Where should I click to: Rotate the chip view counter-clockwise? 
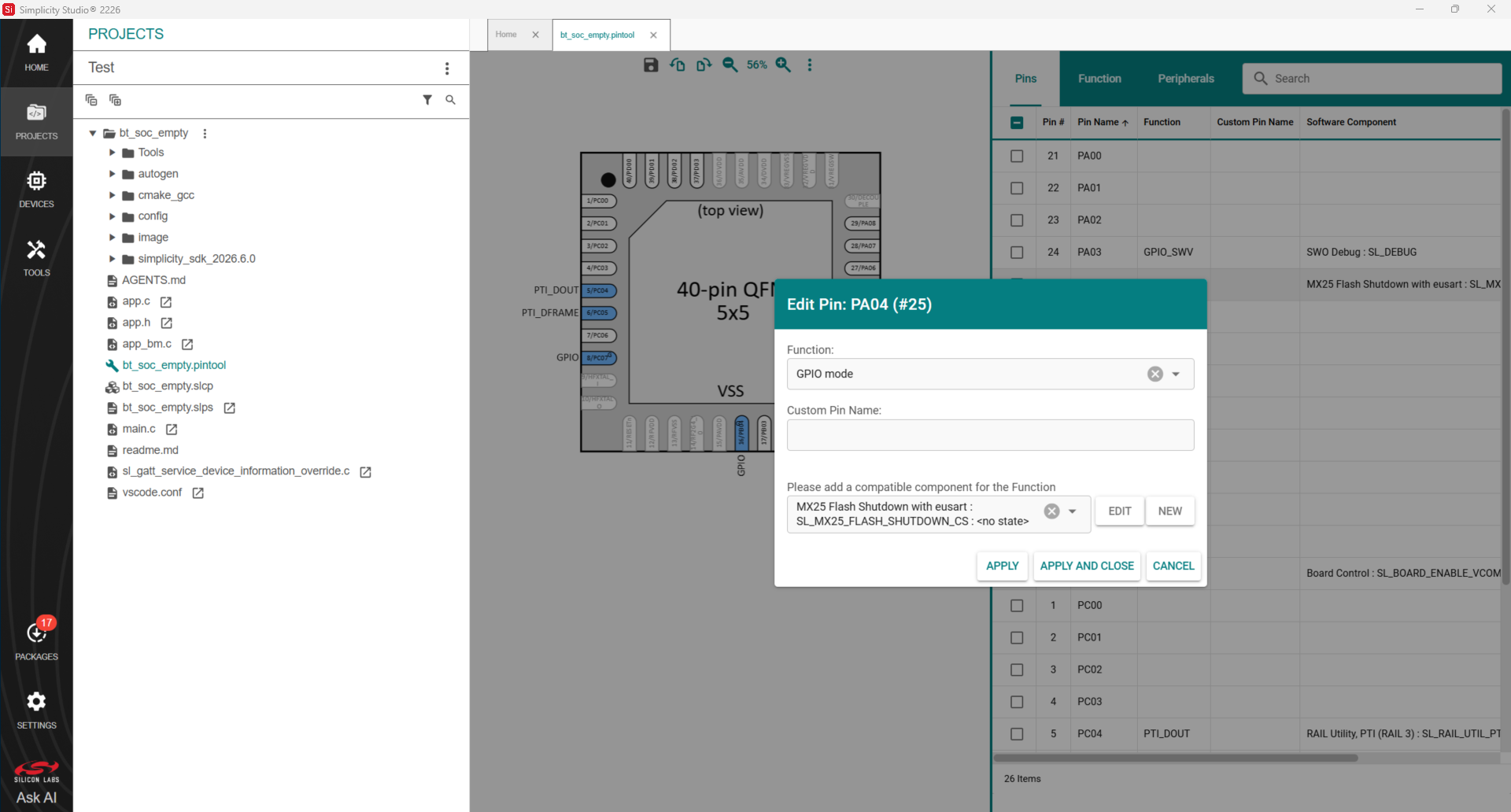click(678, 65)
